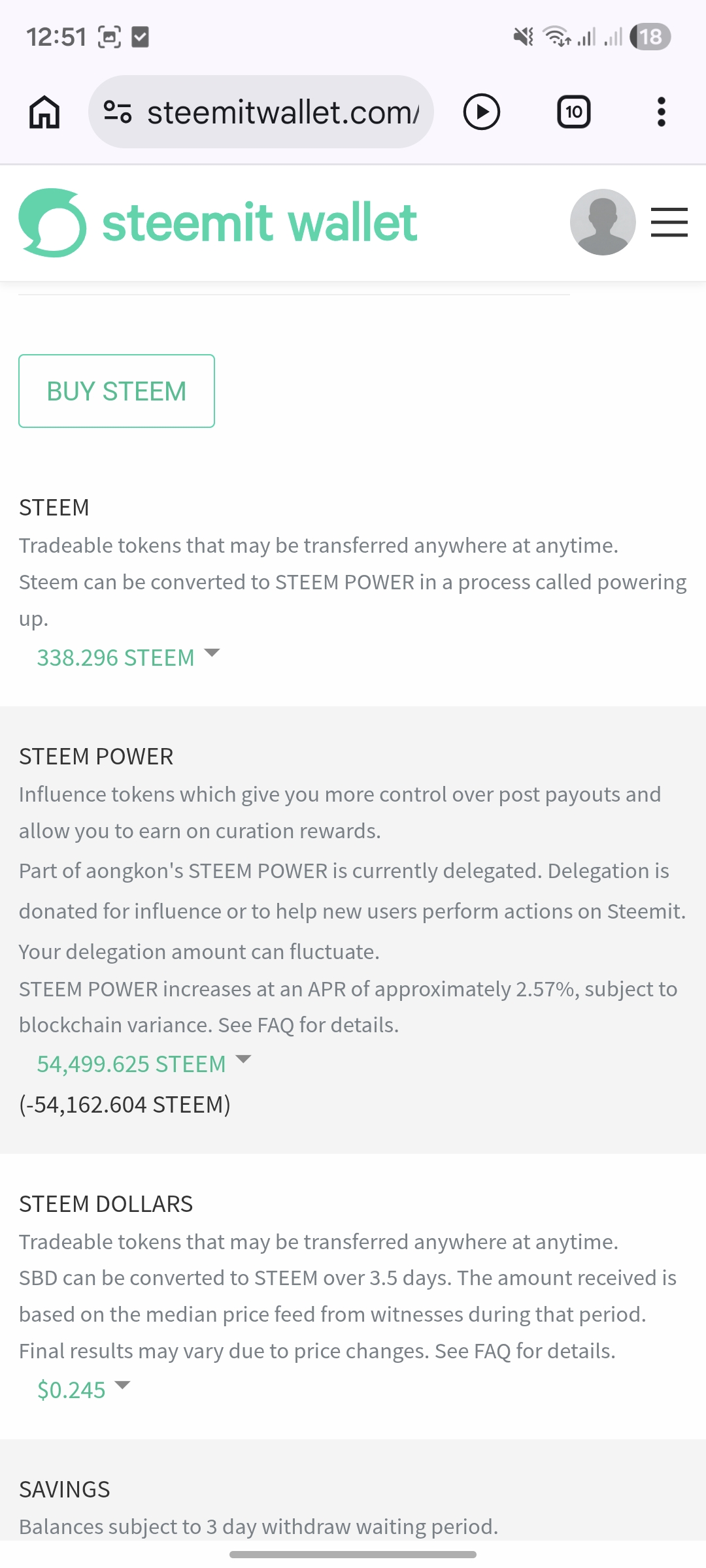Tap the bottom gesture navigation handle
This screenshot has width=706, height=1568.
[x=353, y=1554]
